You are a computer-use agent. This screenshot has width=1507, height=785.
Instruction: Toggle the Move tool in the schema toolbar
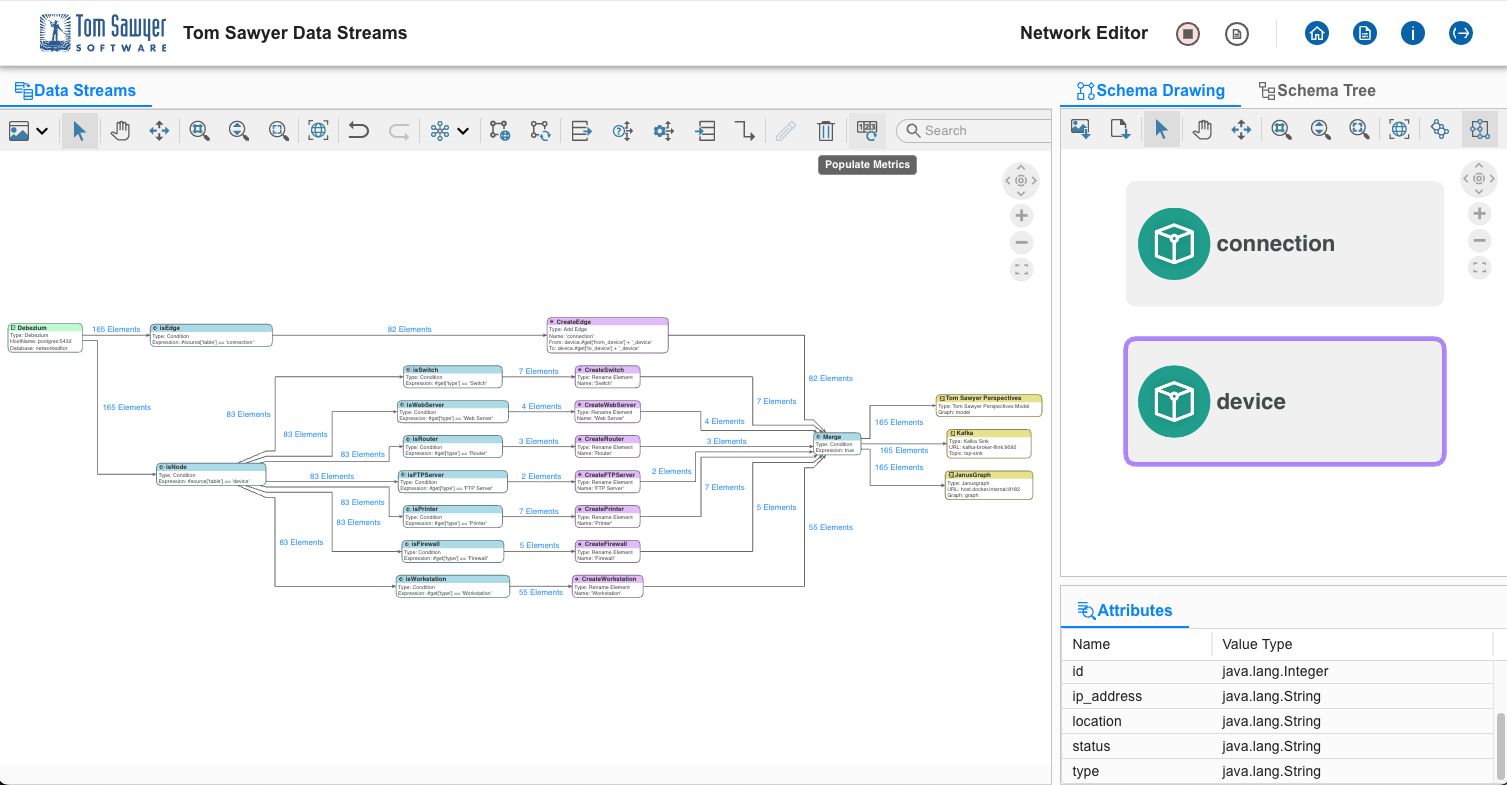click(x=1241, y=129)
